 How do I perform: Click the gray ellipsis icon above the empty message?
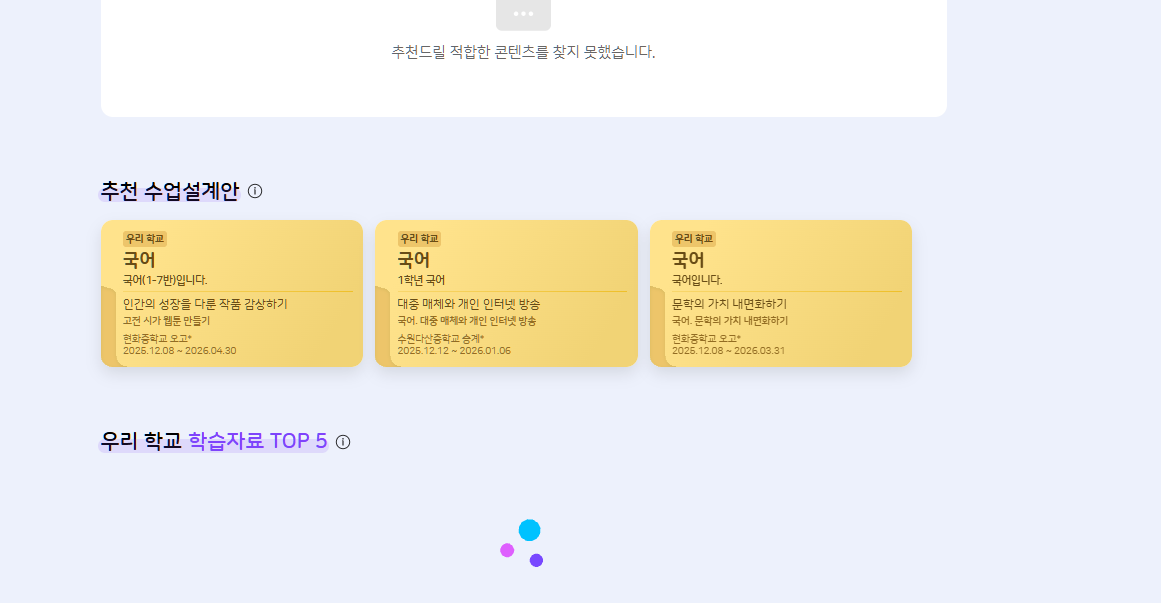click(523, 14)
